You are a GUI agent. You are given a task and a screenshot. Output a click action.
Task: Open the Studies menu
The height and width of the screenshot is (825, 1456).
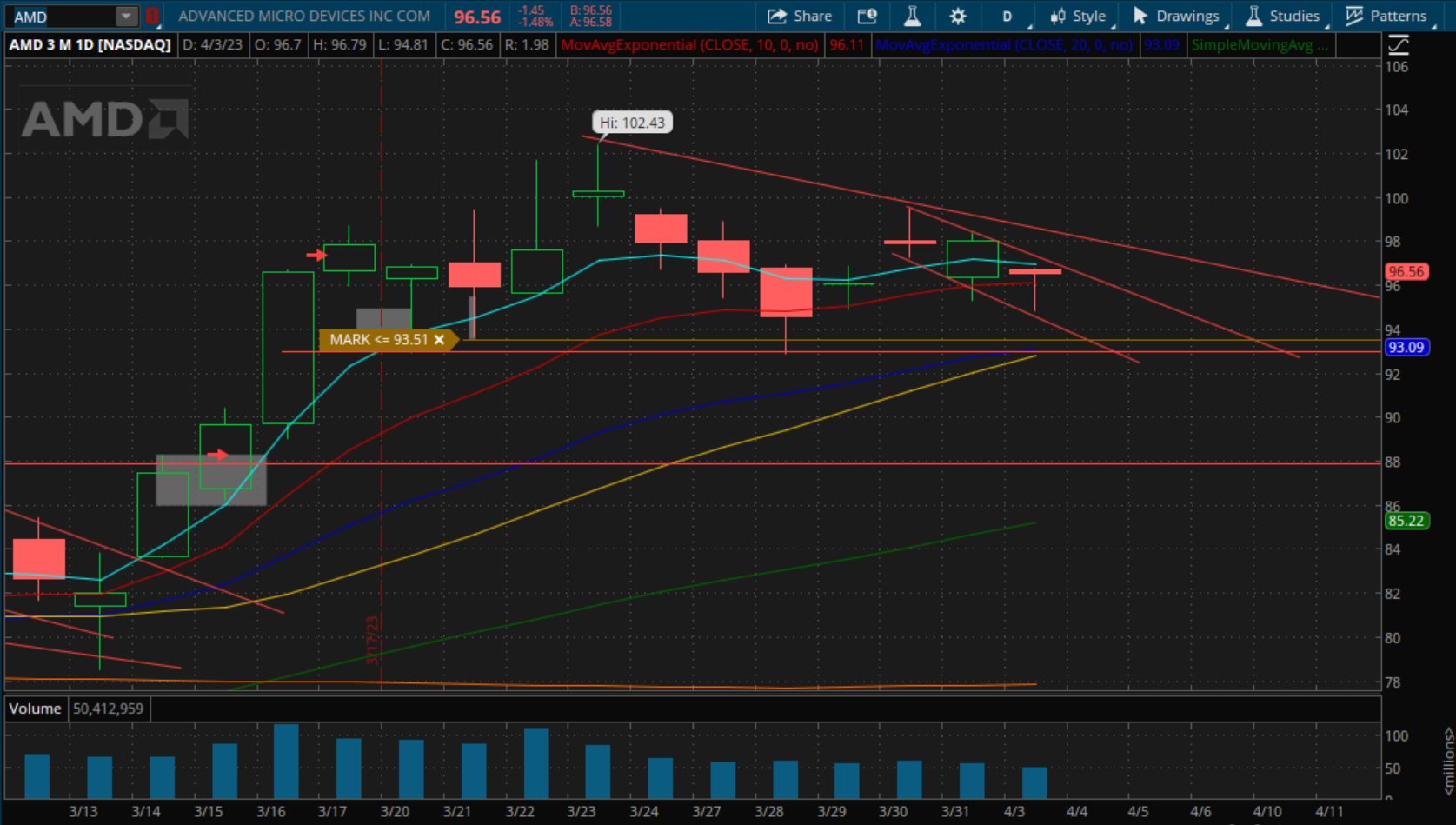point(1284,16)
